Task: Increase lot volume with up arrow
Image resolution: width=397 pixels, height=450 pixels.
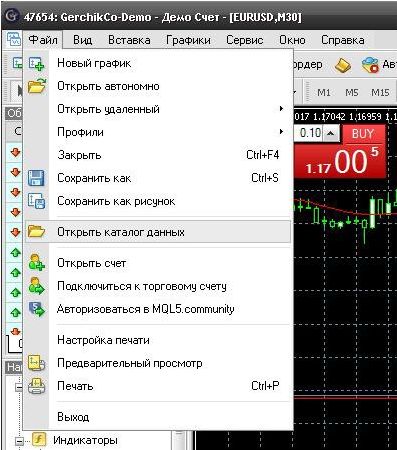Action: coord(331,133)
